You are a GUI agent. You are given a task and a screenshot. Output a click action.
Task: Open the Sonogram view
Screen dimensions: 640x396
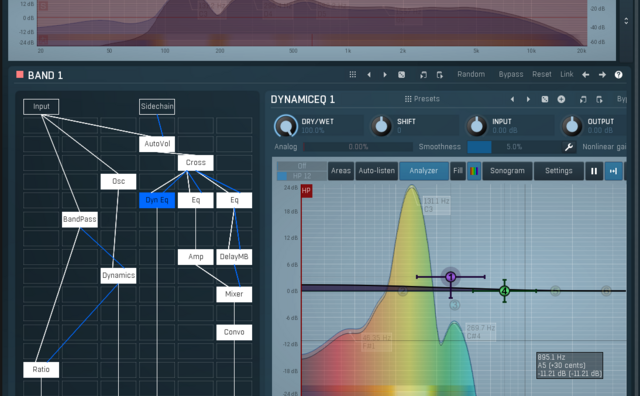click(507, 171)
